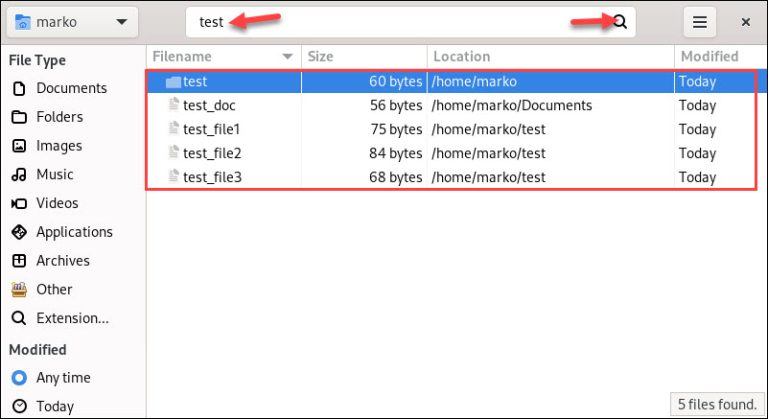Click the /home/marko location cell of test
Screen dimensions: 768x419
tap(474, 81)
